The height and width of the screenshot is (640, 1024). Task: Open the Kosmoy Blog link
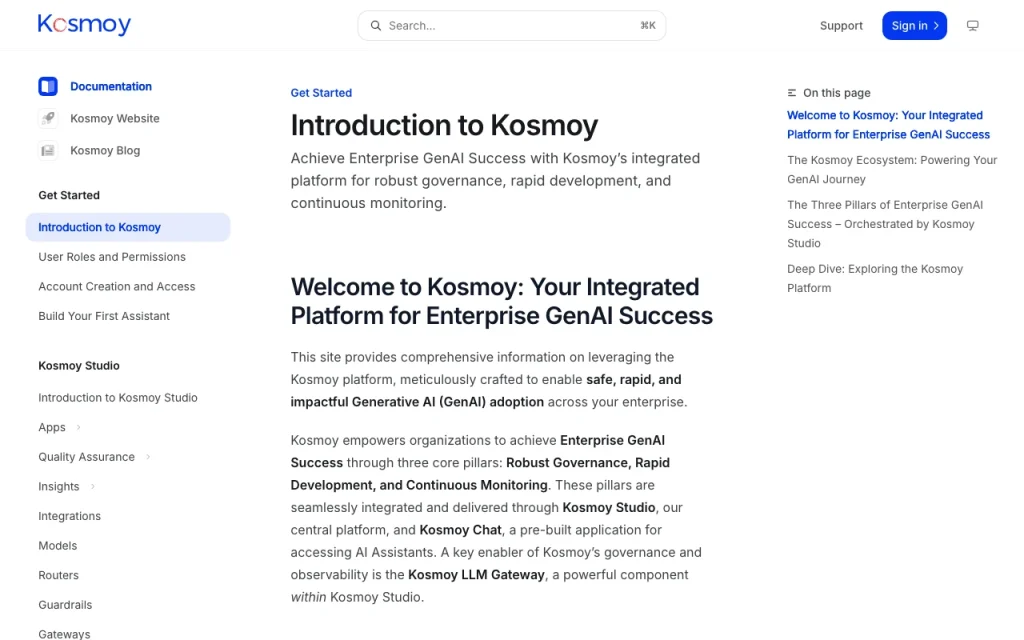point(104,150)
